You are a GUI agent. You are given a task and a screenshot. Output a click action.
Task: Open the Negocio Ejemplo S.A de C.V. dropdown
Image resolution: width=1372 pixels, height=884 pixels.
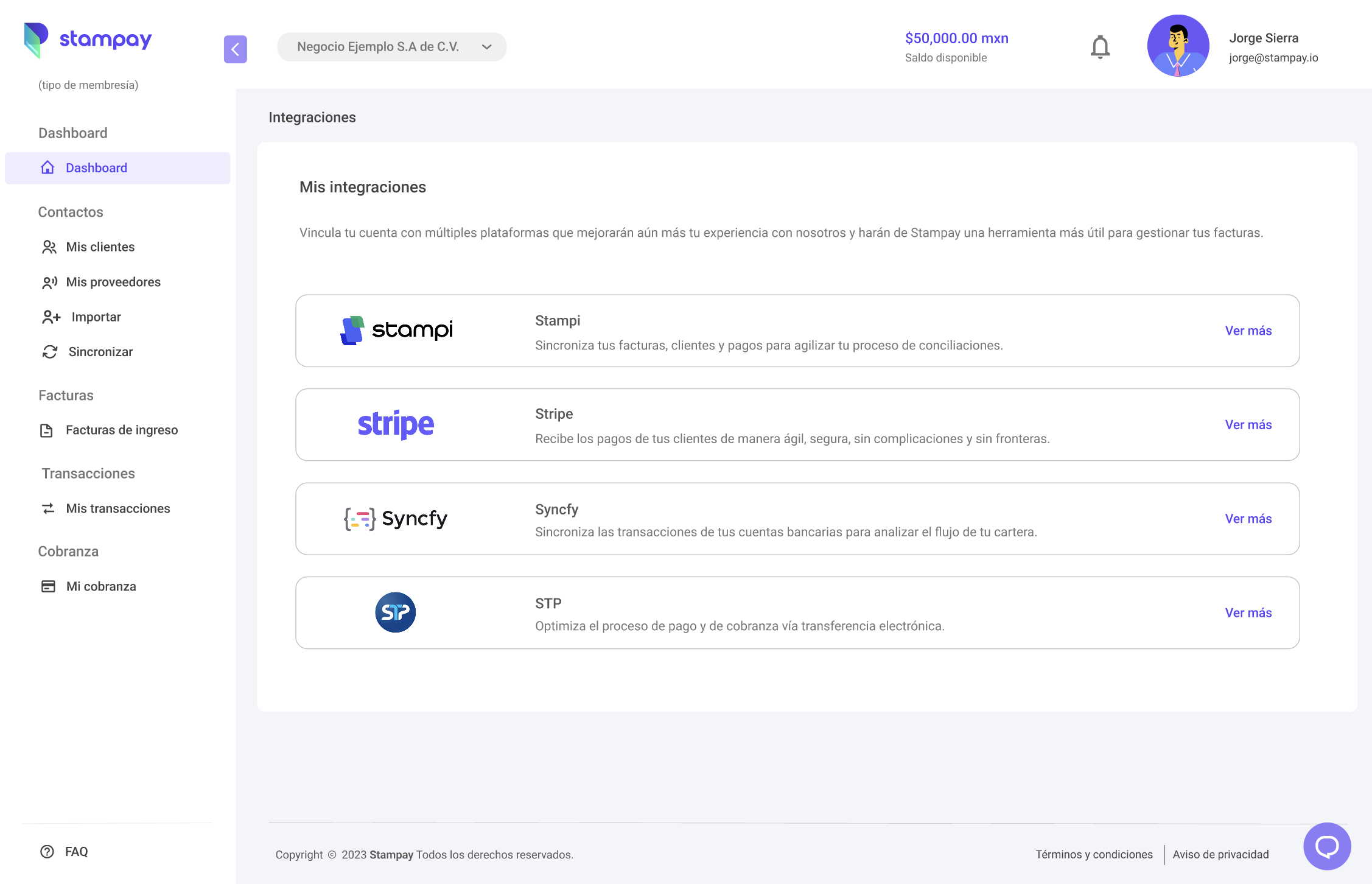(391, 46)
